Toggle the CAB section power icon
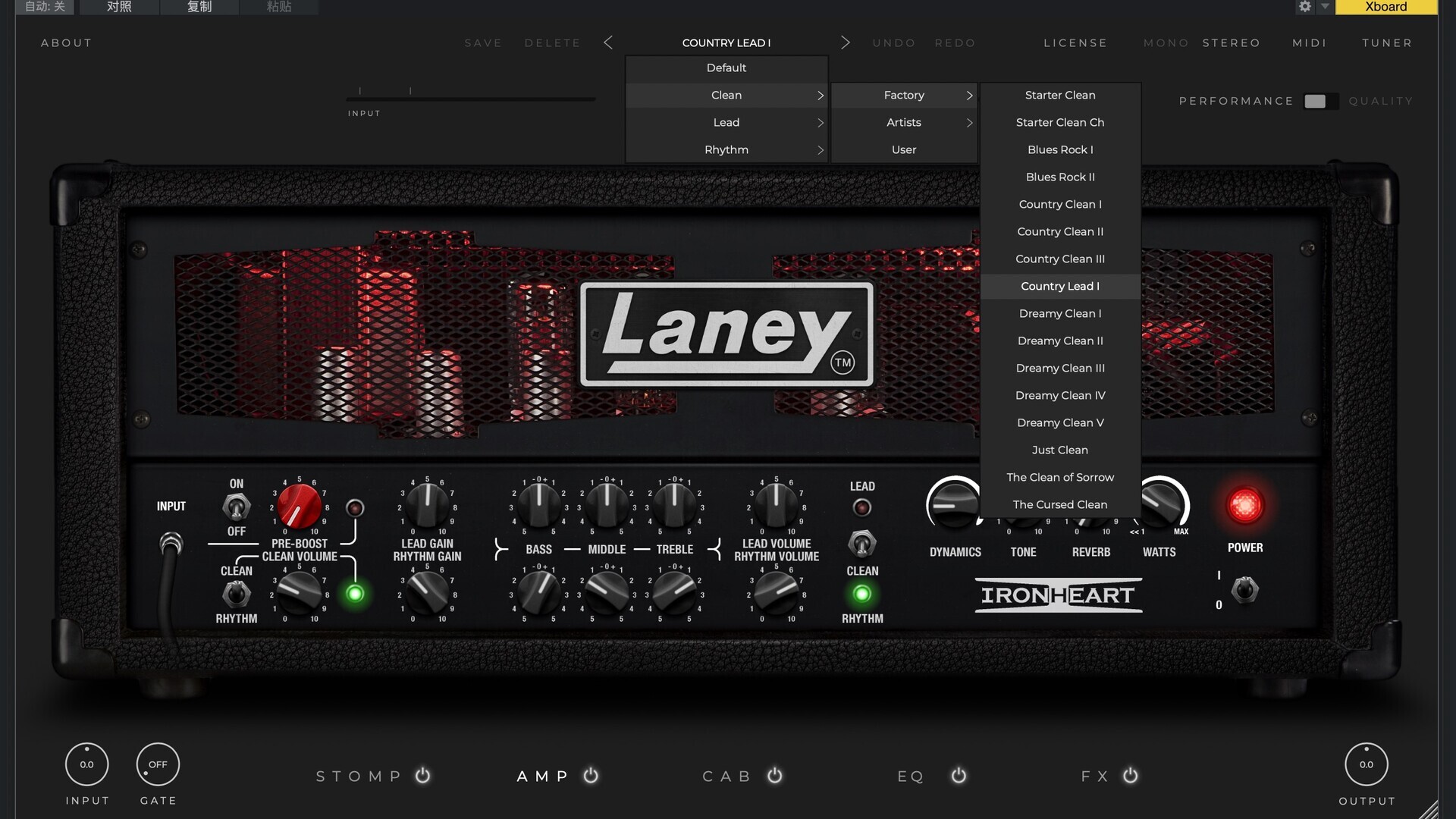This screenshot has width=1456, height=819. point(774,775)
